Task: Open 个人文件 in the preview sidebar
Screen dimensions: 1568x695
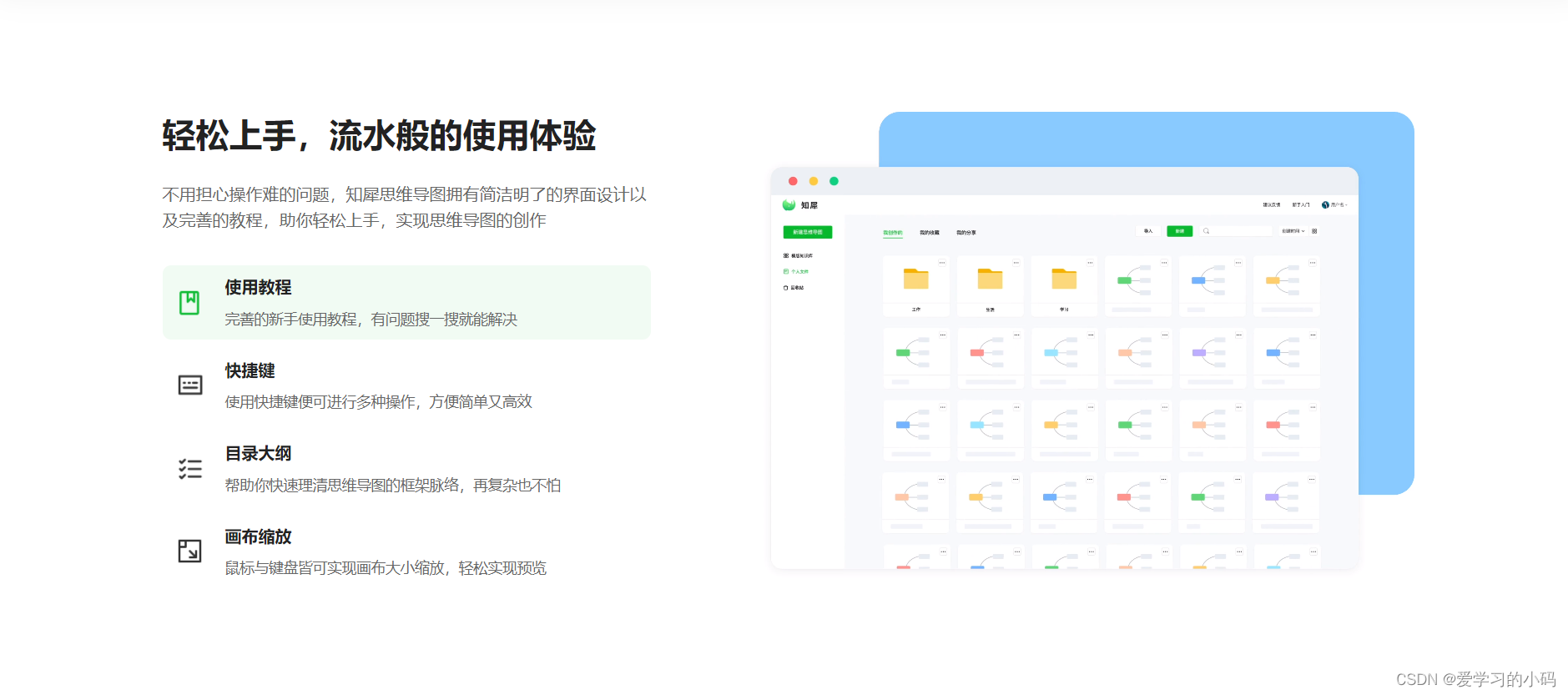Action: 796,272
